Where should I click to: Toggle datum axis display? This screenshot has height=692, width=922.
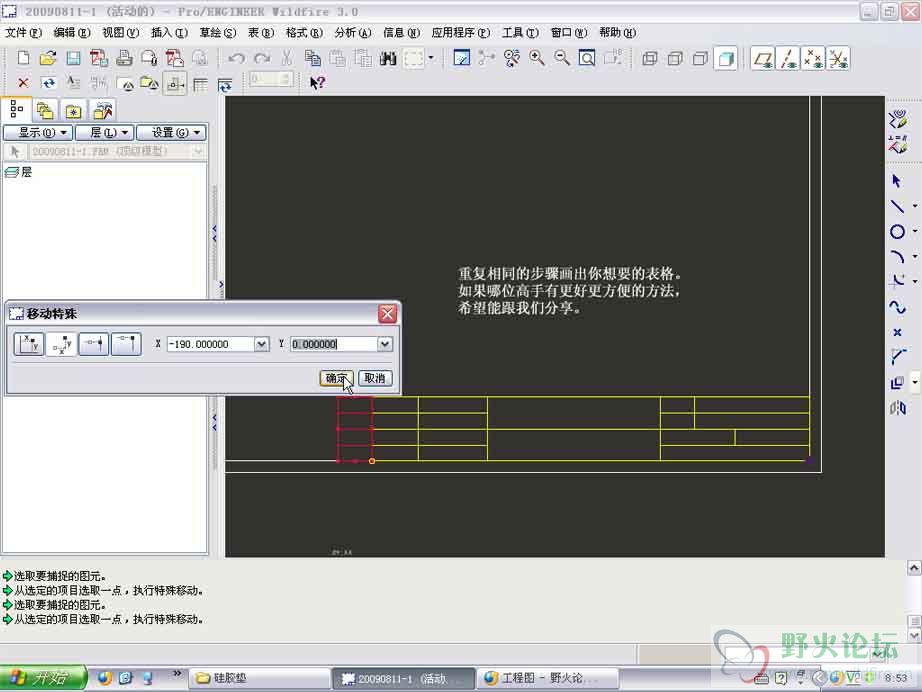[789, 58]
